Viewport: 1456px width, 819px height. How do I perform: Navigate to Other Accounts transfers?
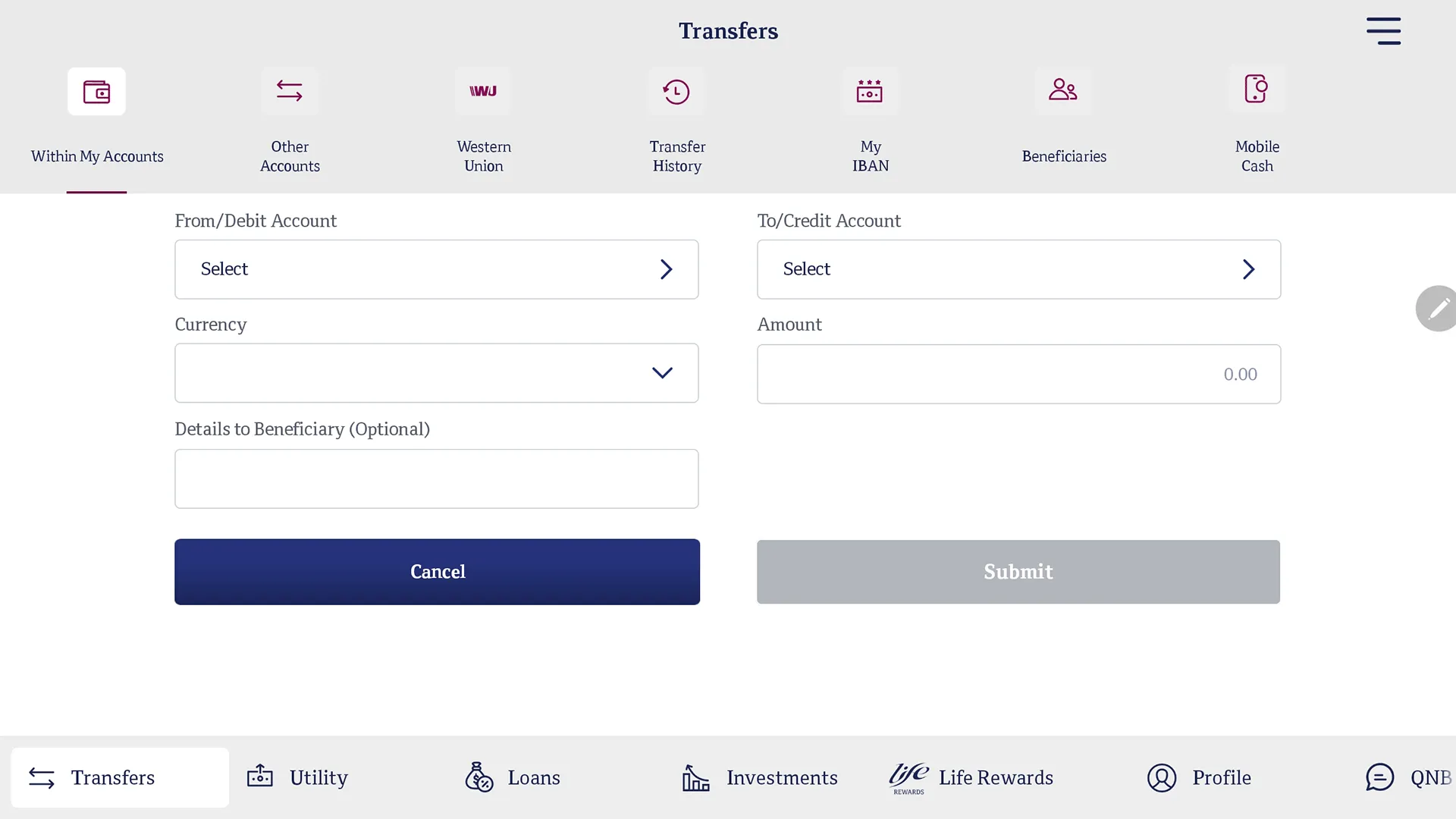[x=290, y=120]
